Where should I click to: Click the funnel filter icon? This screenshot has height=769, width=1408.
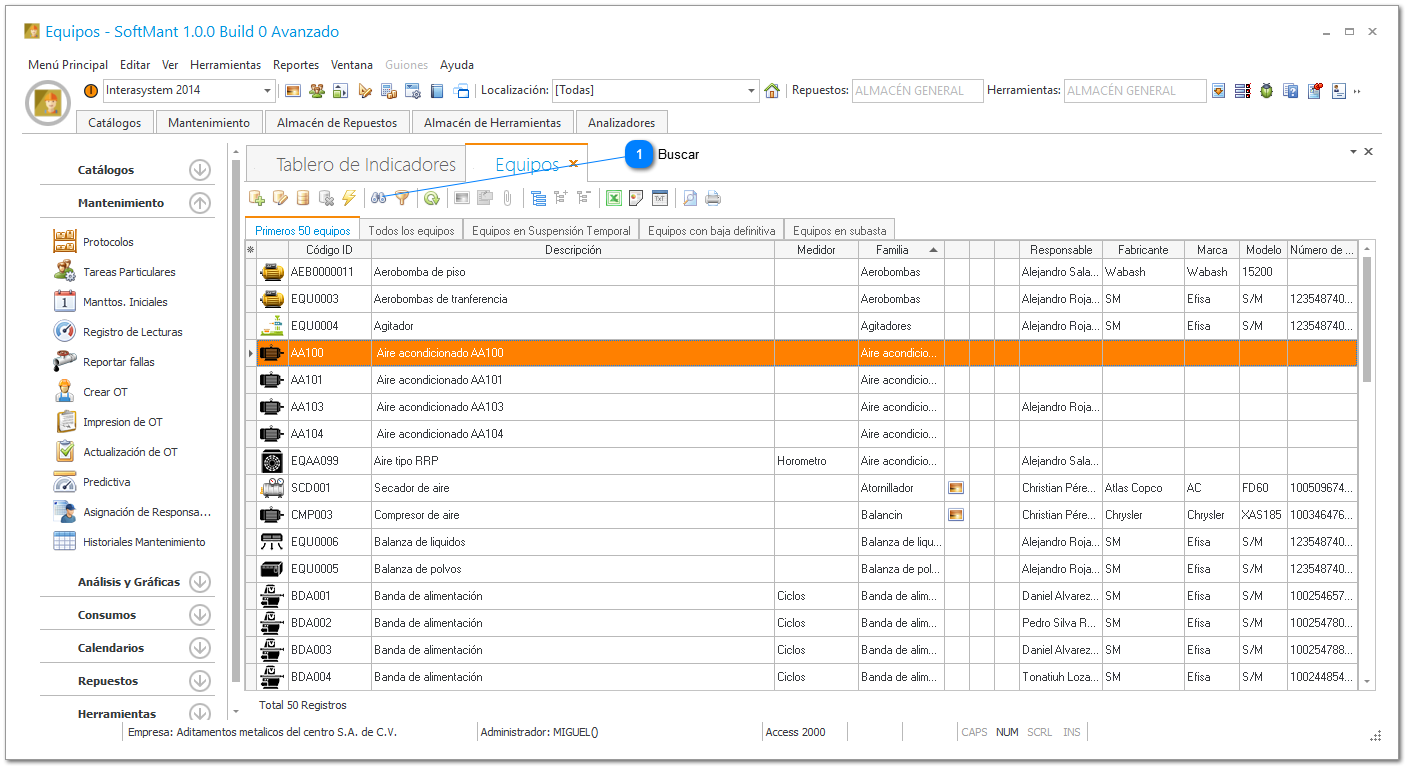pyautogui.click(x=402, y=198)
